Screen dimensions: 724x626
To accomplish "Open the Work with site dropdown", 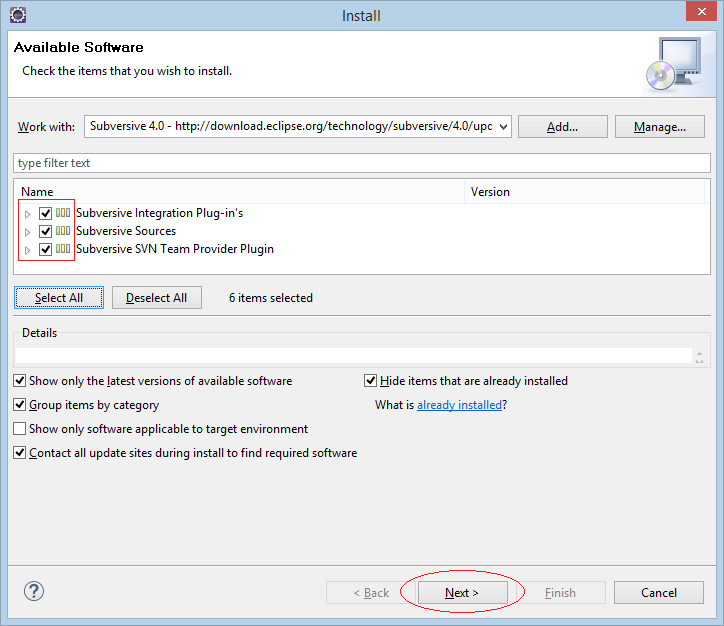I will (x=503, y=126).
